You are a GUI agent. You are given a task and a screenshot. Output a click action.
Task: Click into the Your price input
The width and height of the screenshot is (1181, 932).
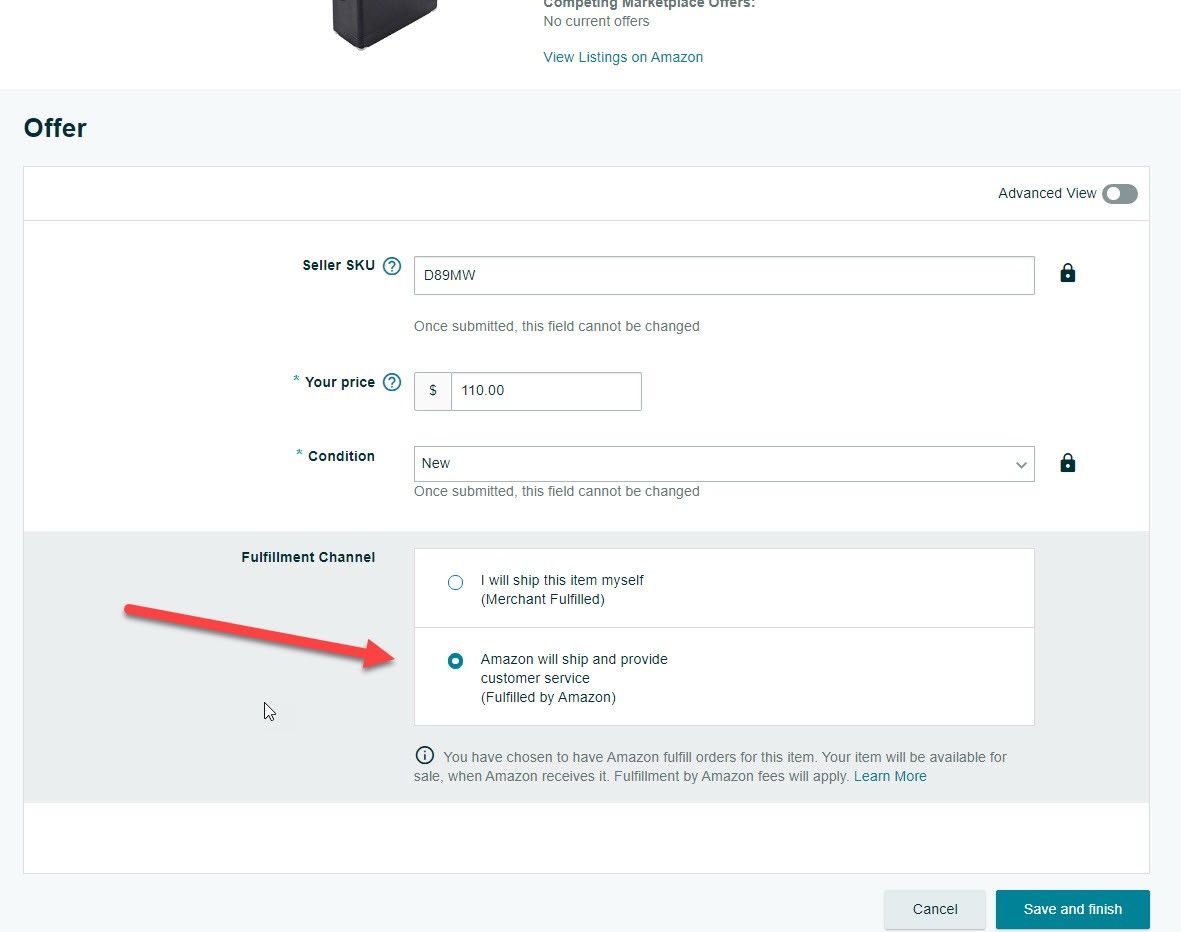click(546, 391)
